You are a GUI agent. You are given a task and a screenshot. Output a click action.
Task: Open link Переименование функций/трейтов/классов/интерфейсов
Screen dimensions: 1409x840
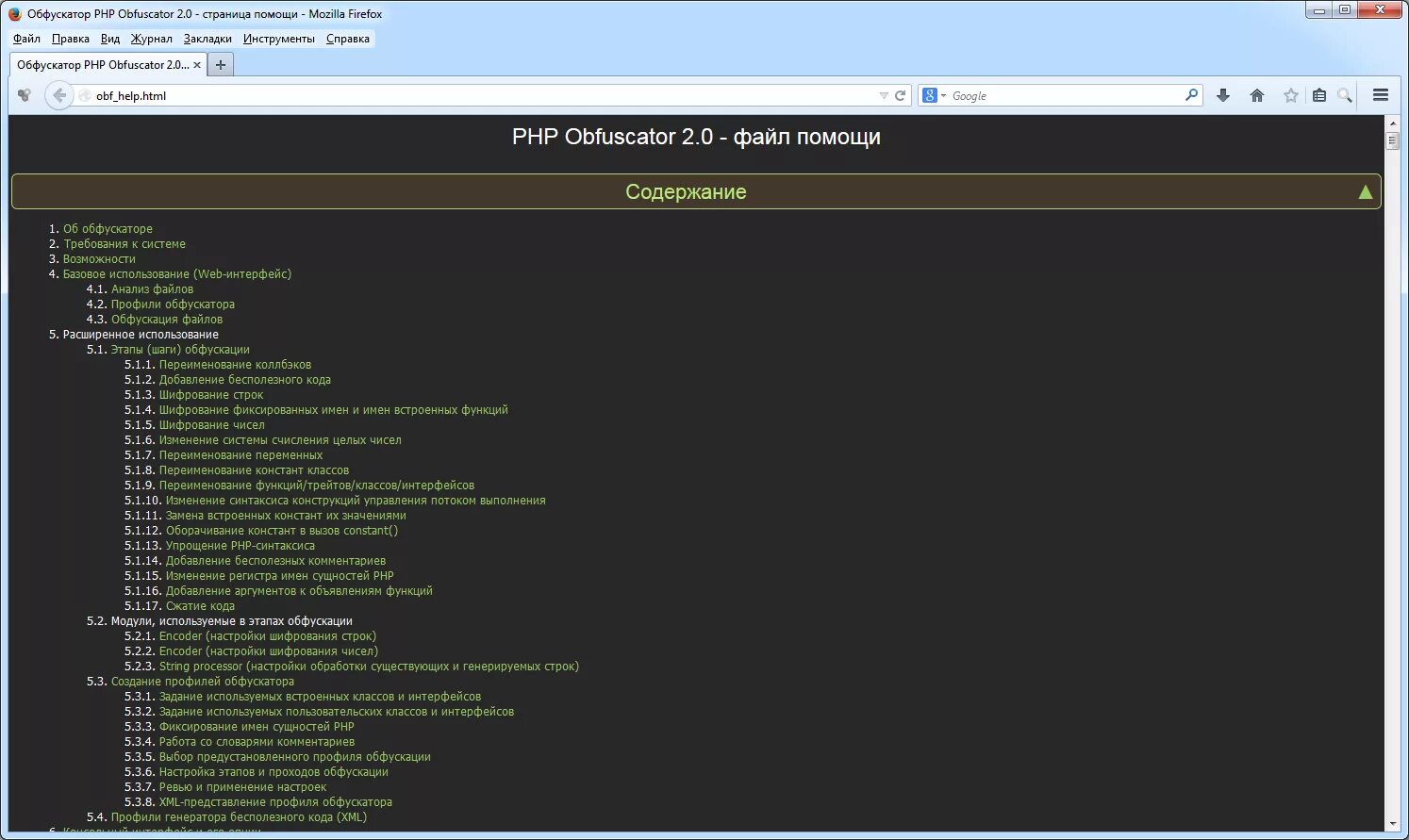(317, 486)
